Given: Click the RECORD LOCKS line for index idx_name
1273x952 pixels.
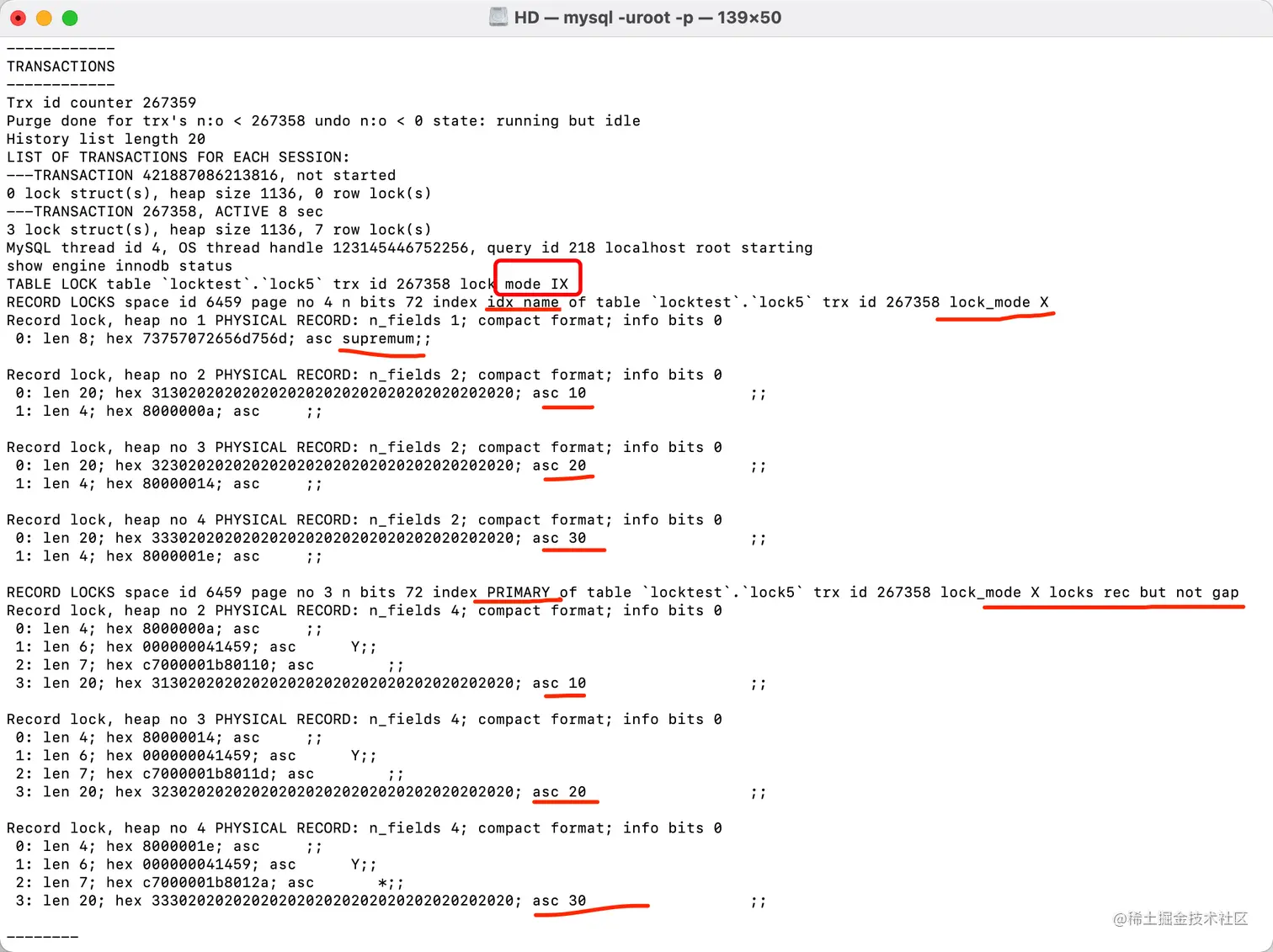Looking at the screenshot, I should point(528,302).
